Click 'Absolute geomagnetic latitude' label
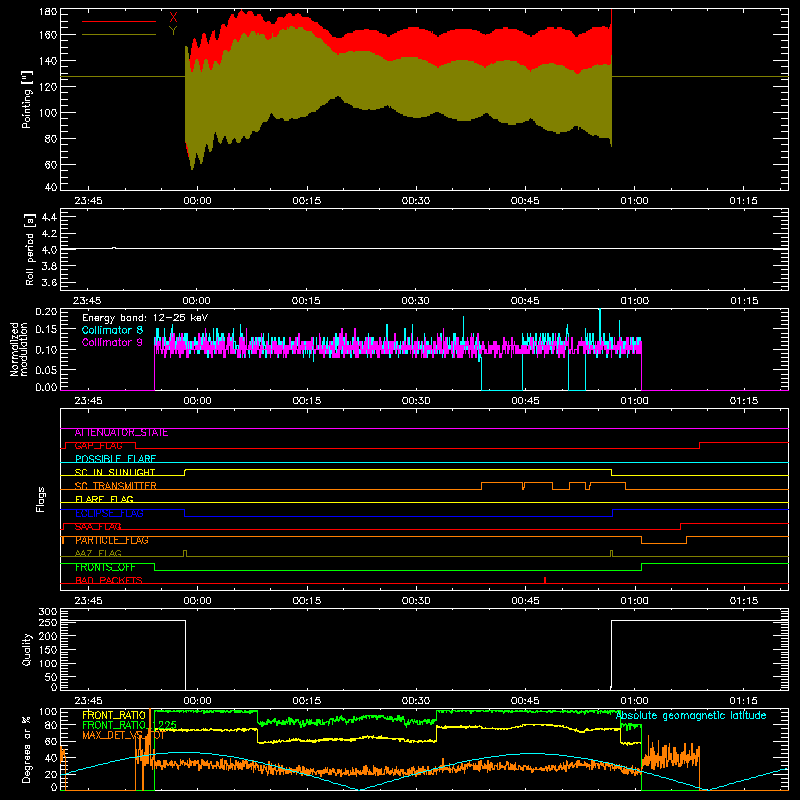 (x=691, y=716)
